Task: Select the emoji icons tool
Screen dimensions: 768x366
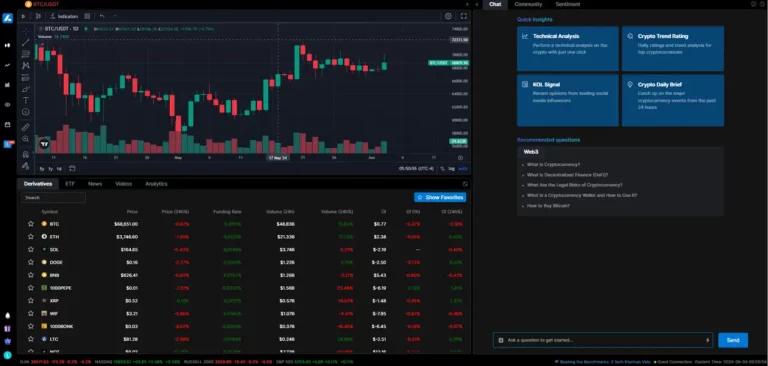Action: click(x=26, y=112)
